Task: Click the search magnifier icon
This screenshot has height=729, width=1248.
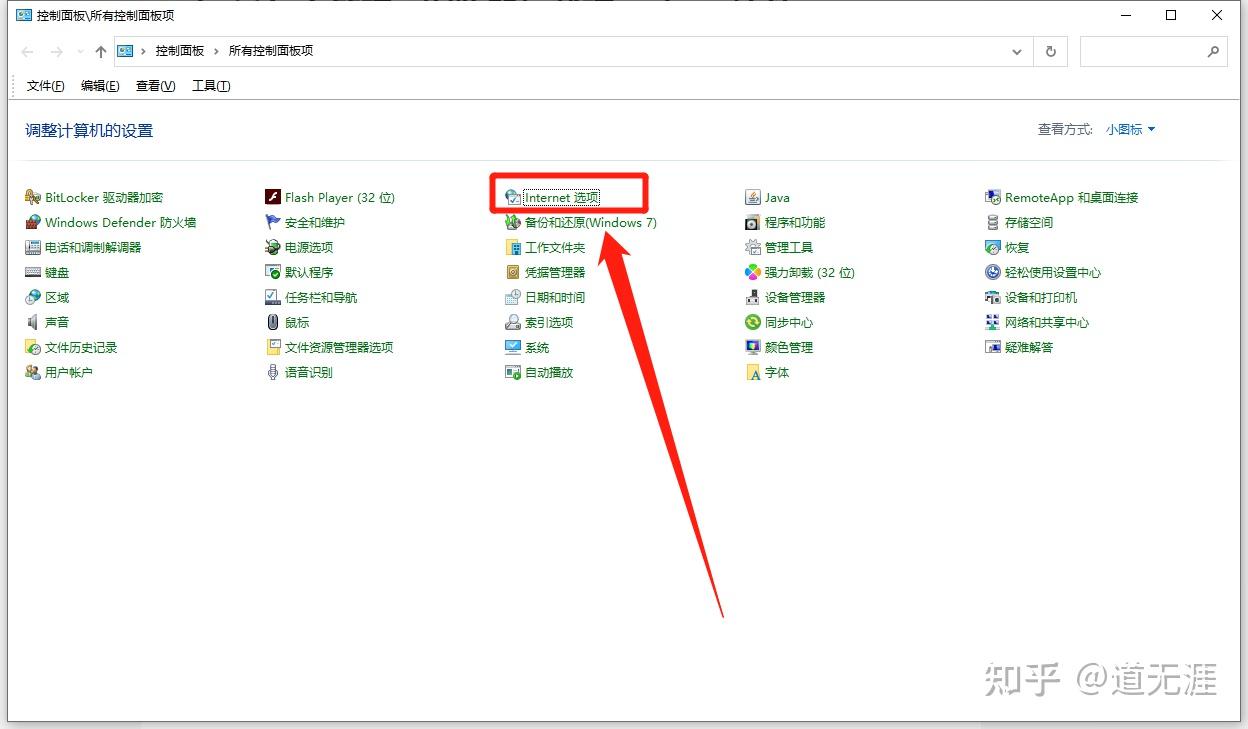Action: 1214,51
